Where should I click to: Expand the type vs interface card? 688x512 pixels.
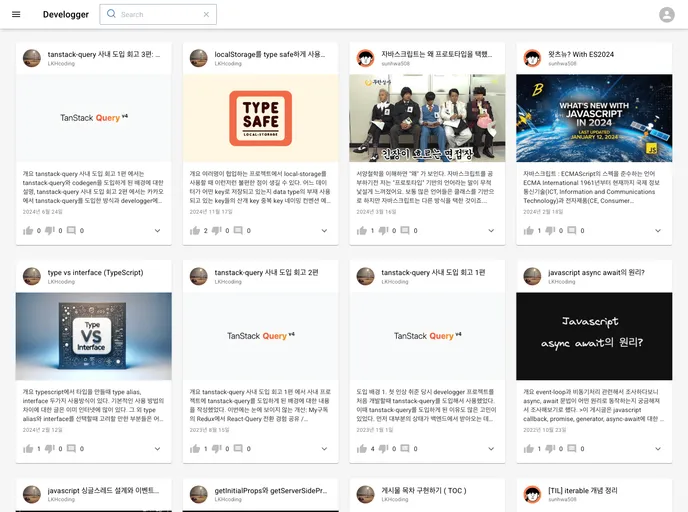[158, 448]
